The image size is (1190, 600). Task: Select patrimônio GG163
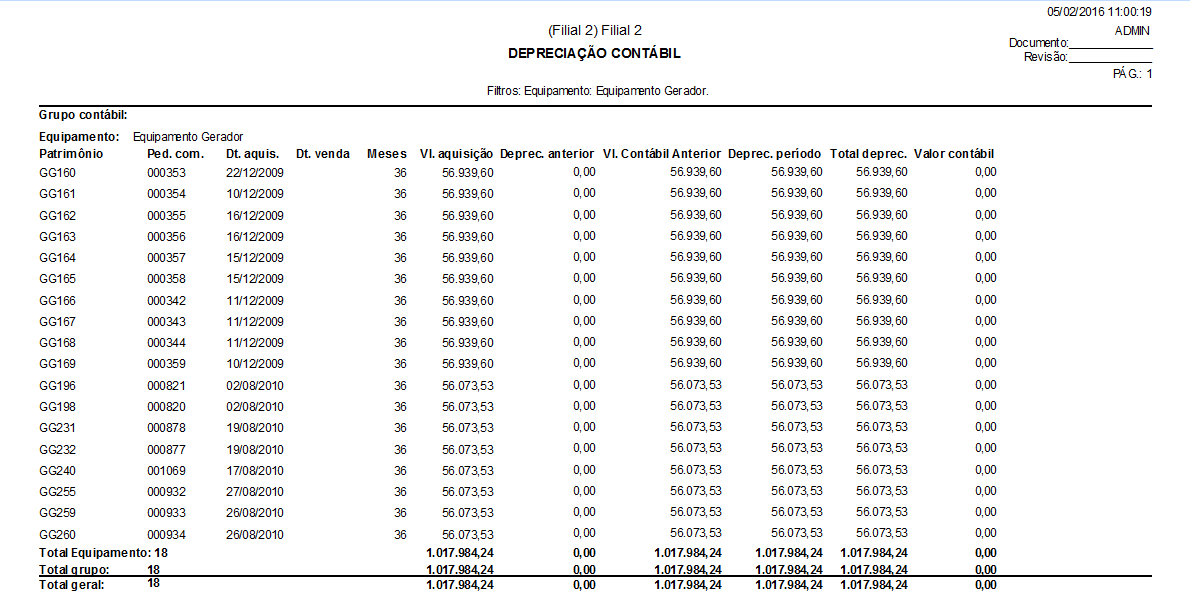coord(57,237)
